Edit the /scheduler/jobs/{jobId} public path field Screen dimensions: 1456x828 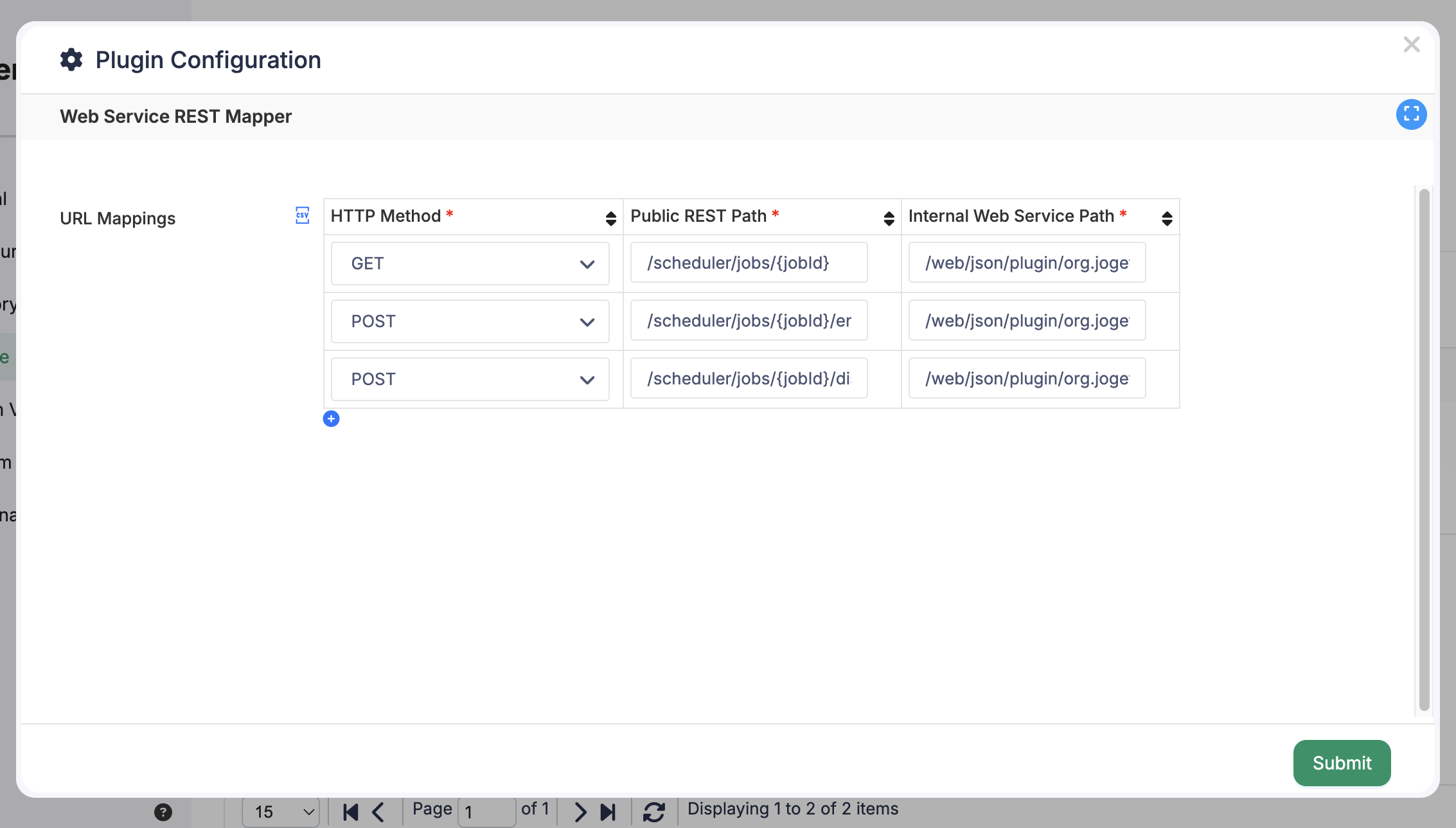pyautogui.click(x=749, y=262)
